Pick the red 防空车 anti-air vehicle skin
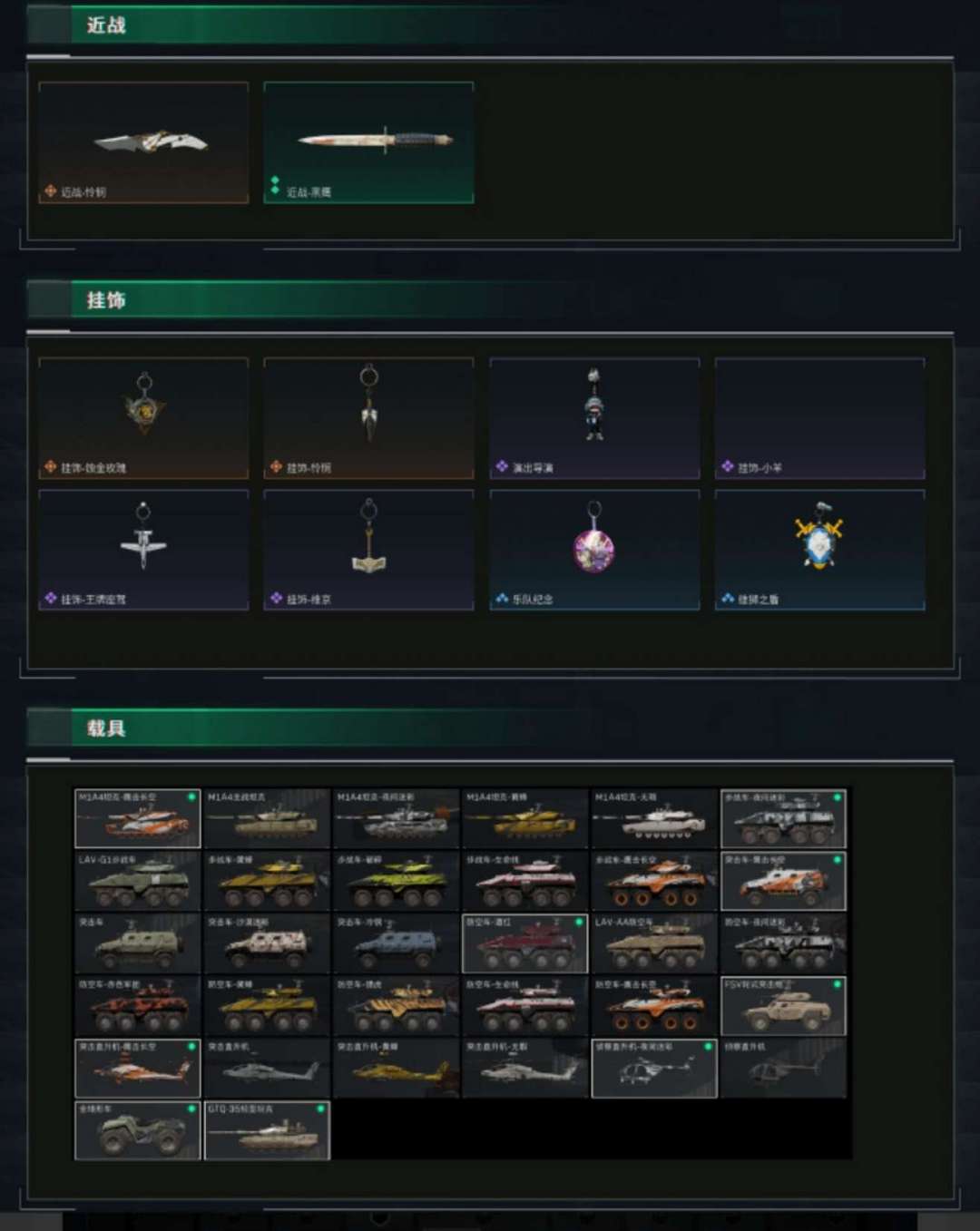This screenshot has width=980, height=1231. tap(525, 943)
